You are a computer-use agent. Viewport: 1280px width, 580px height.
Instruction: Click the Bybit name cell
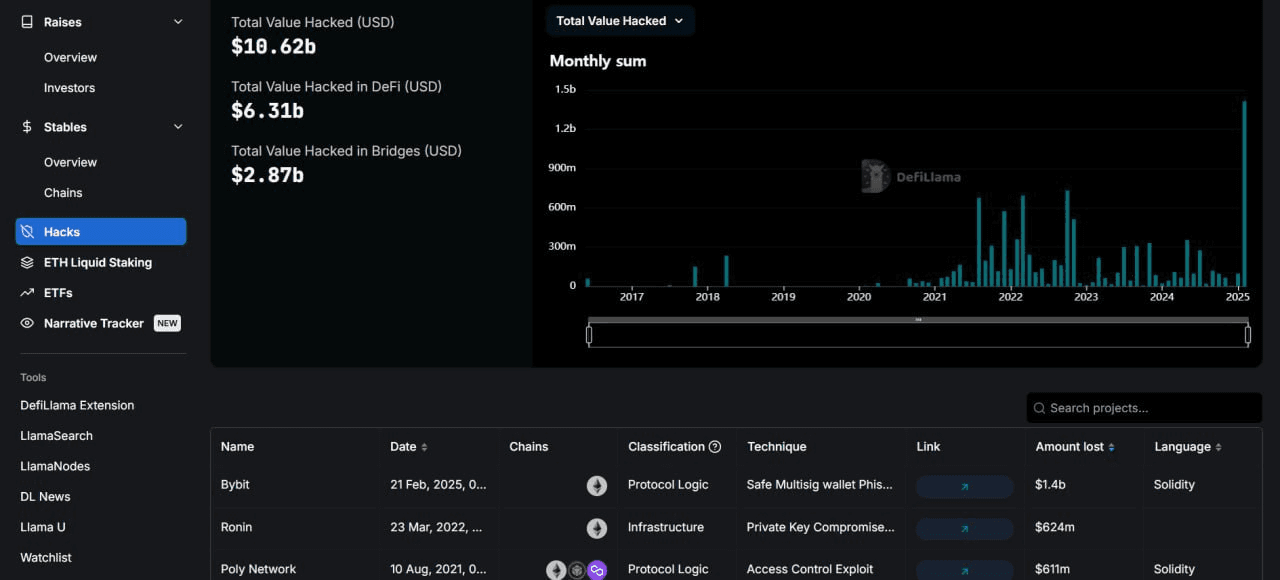tap(235, 485)
